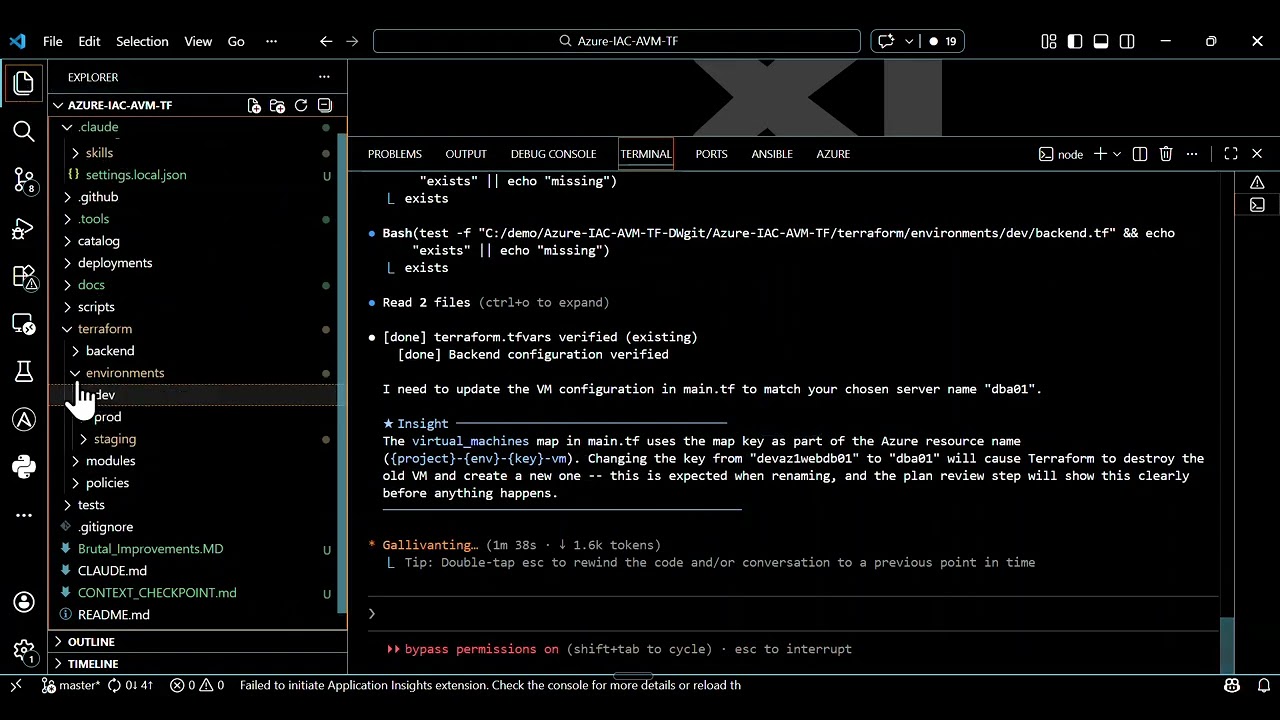The height and width of the screenshot is (720, 1280).
Task: Open the new terminal launch profile dropdown
Action: 1117,154
